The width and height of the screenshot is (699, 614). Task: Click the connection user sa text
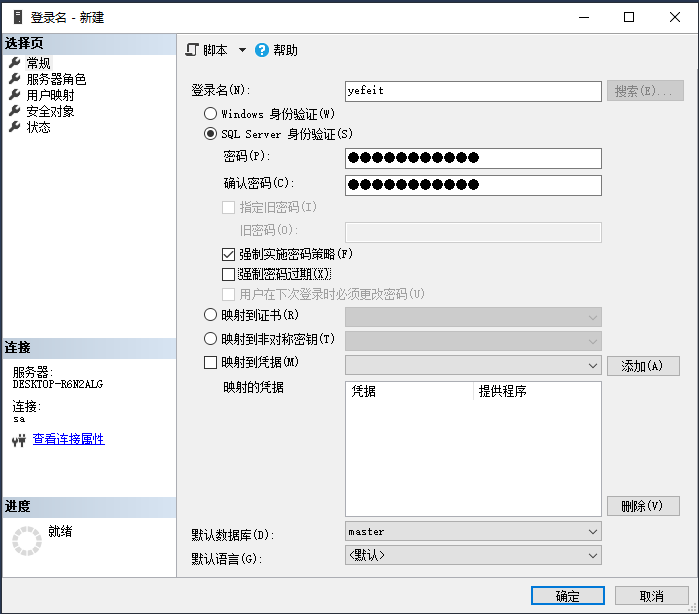[19, 419]
